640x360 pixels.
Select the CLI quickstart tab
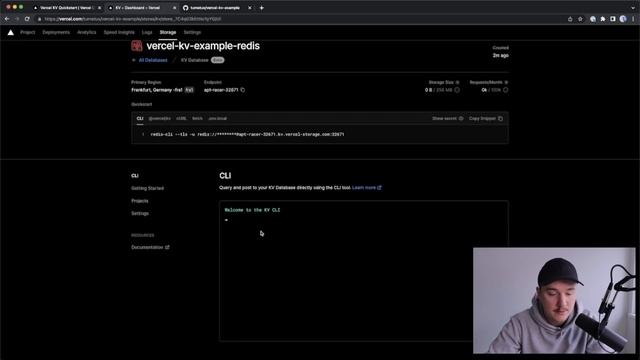point(140,118)
